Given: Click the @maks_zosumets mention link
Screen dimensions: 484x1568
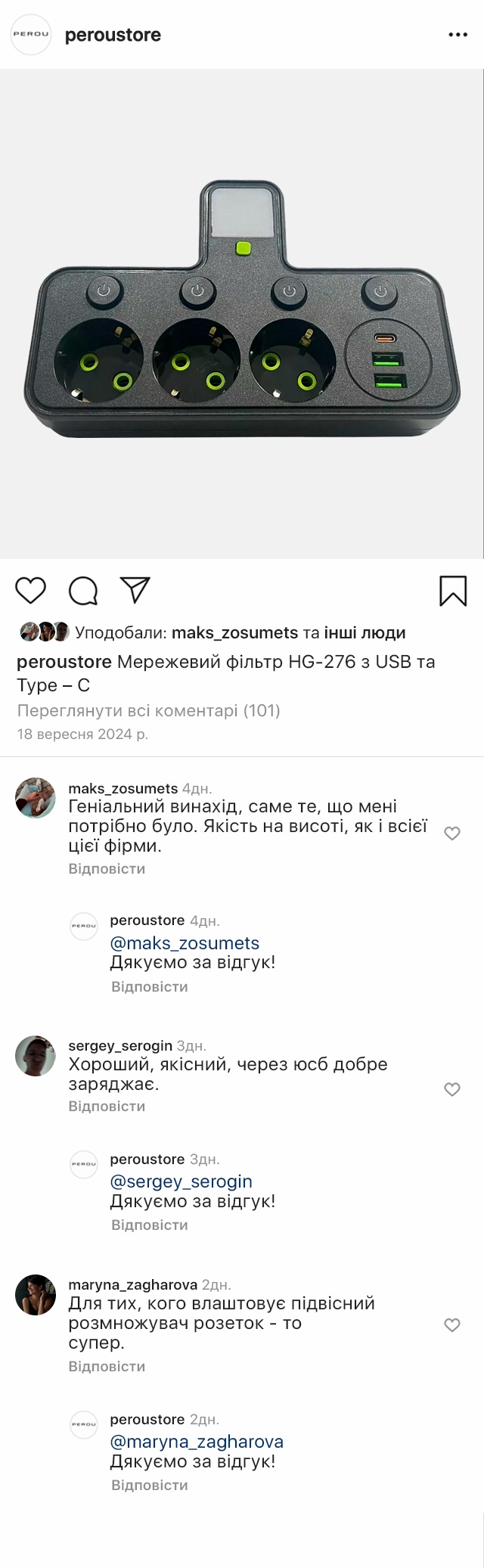Looking at the screenshot, I should point(185,943).
